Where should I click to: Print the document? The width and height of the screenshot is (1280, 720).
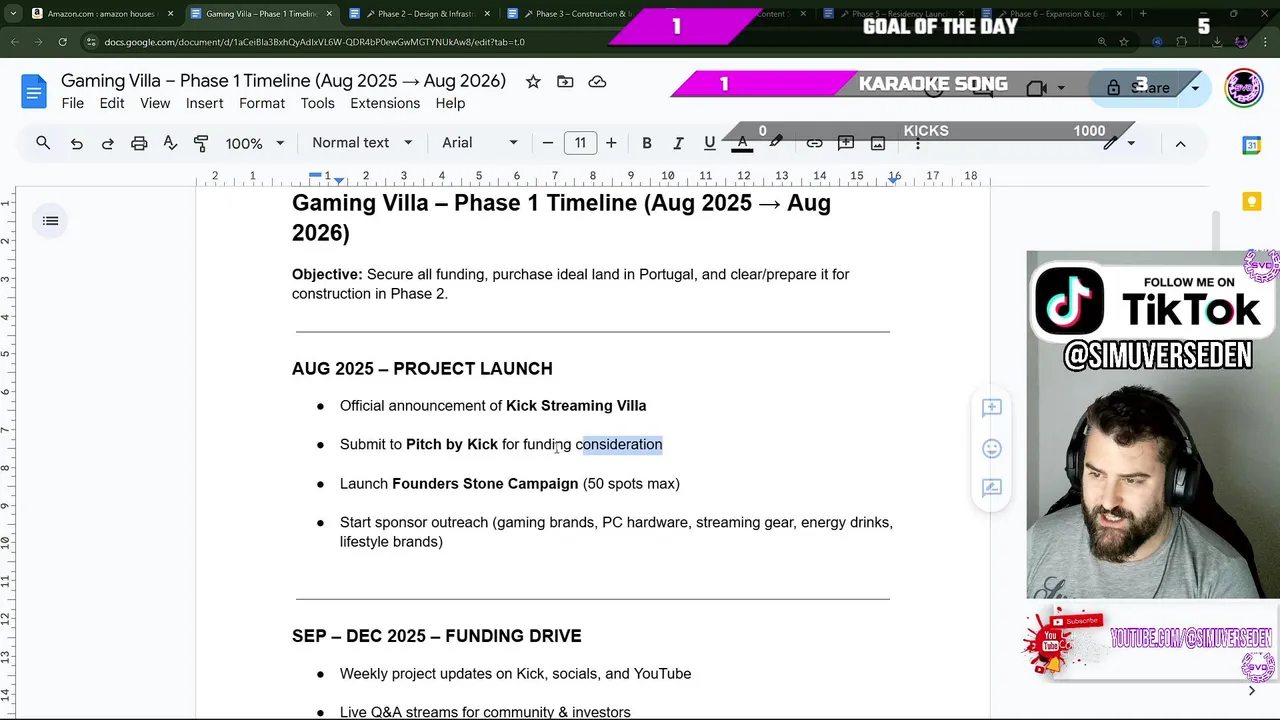pos(139,143)
